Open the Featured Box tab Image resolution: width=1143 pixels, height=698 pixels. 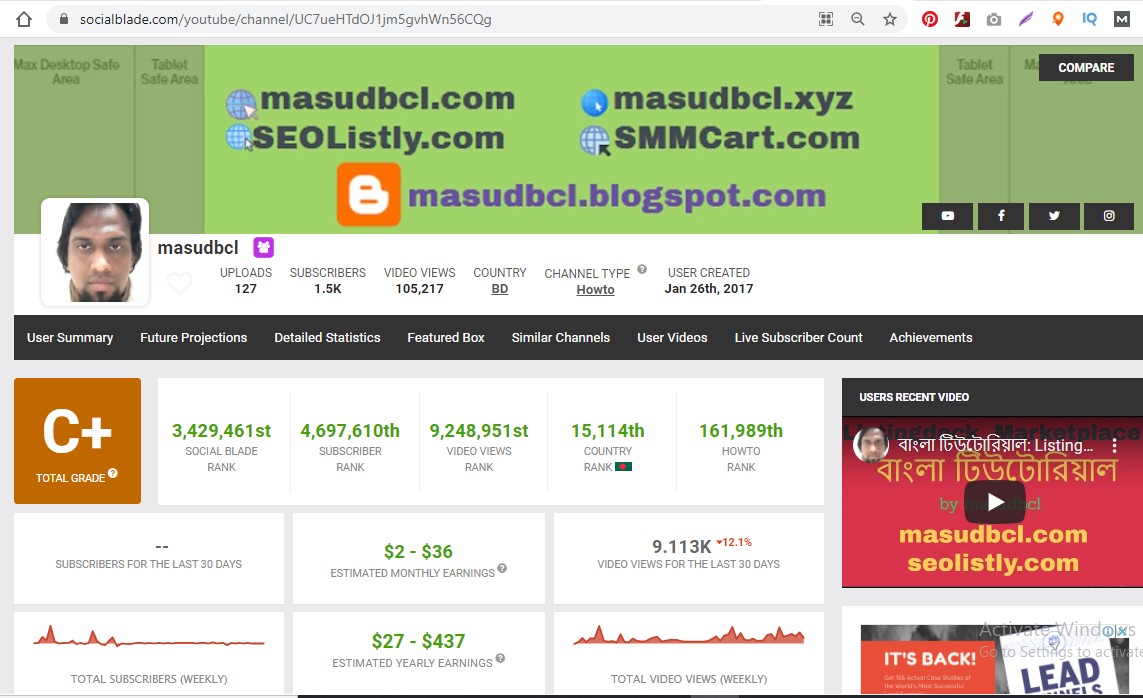point(445,337)
